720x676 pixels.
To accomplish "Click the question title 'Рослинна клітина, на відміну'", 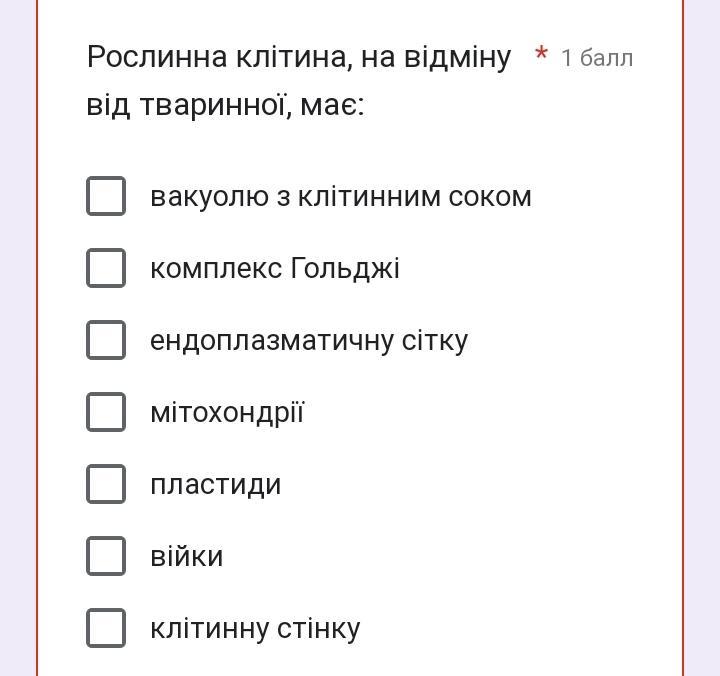I will coord(298,57).
